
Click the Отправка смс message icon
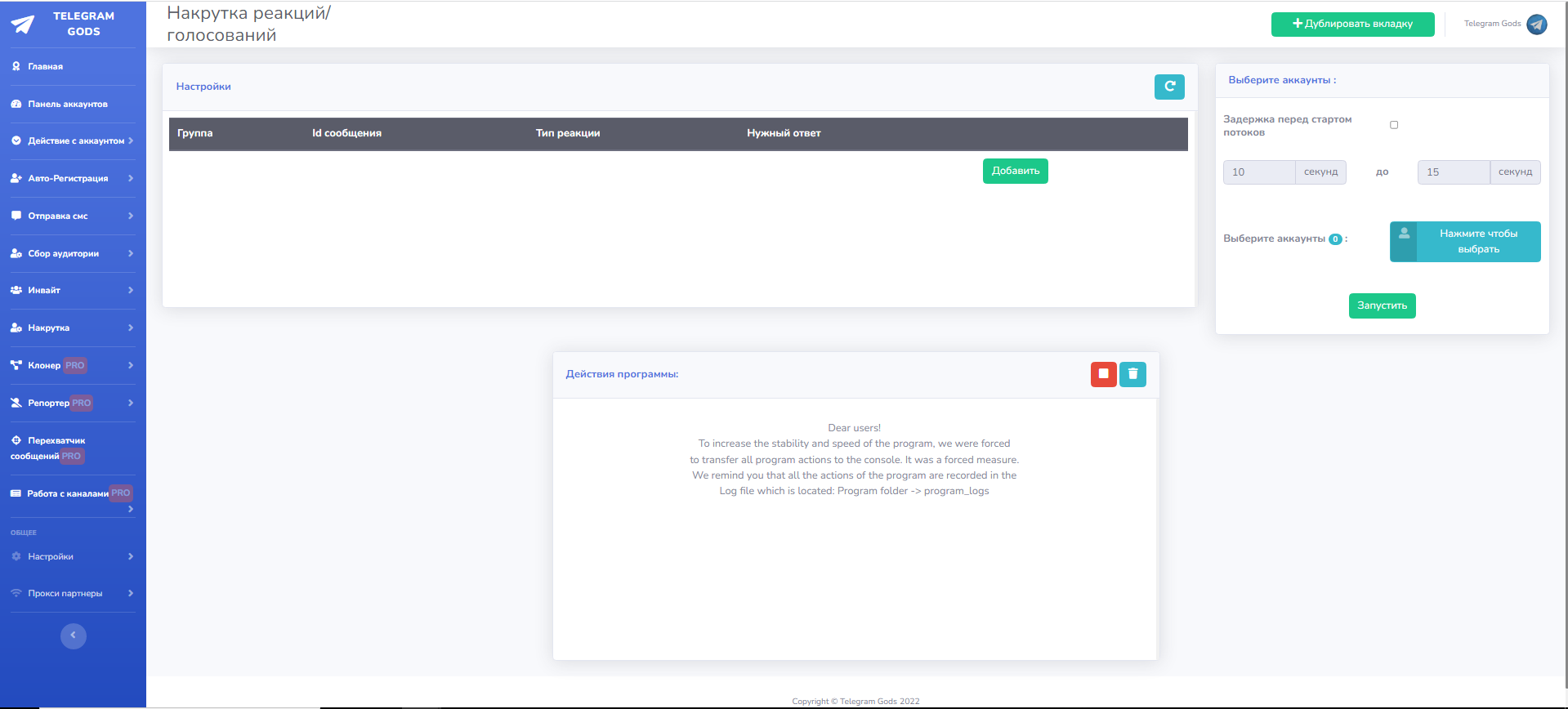tap(16, 216)
